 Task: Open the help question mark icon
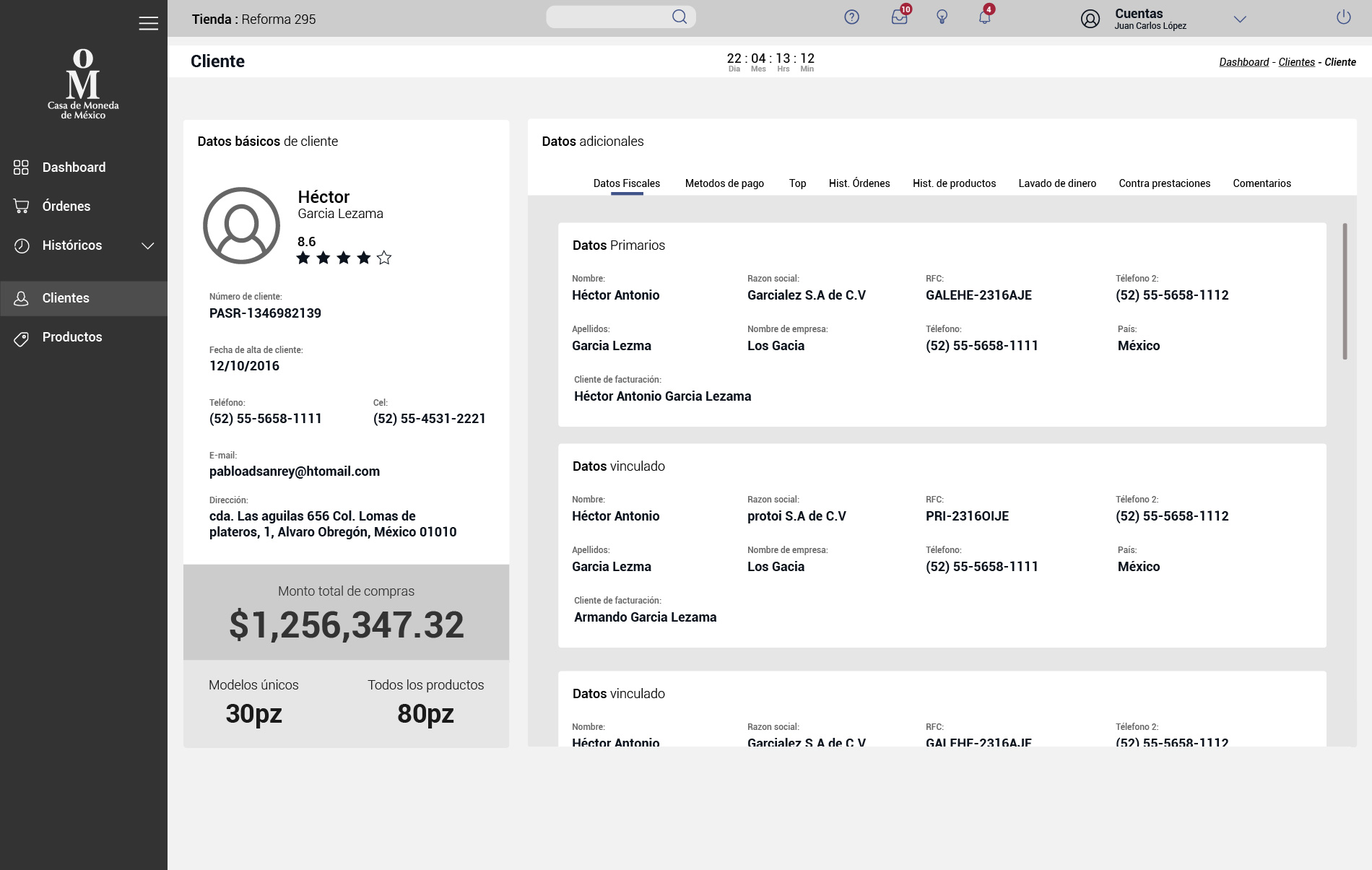(x=852, y=17)
